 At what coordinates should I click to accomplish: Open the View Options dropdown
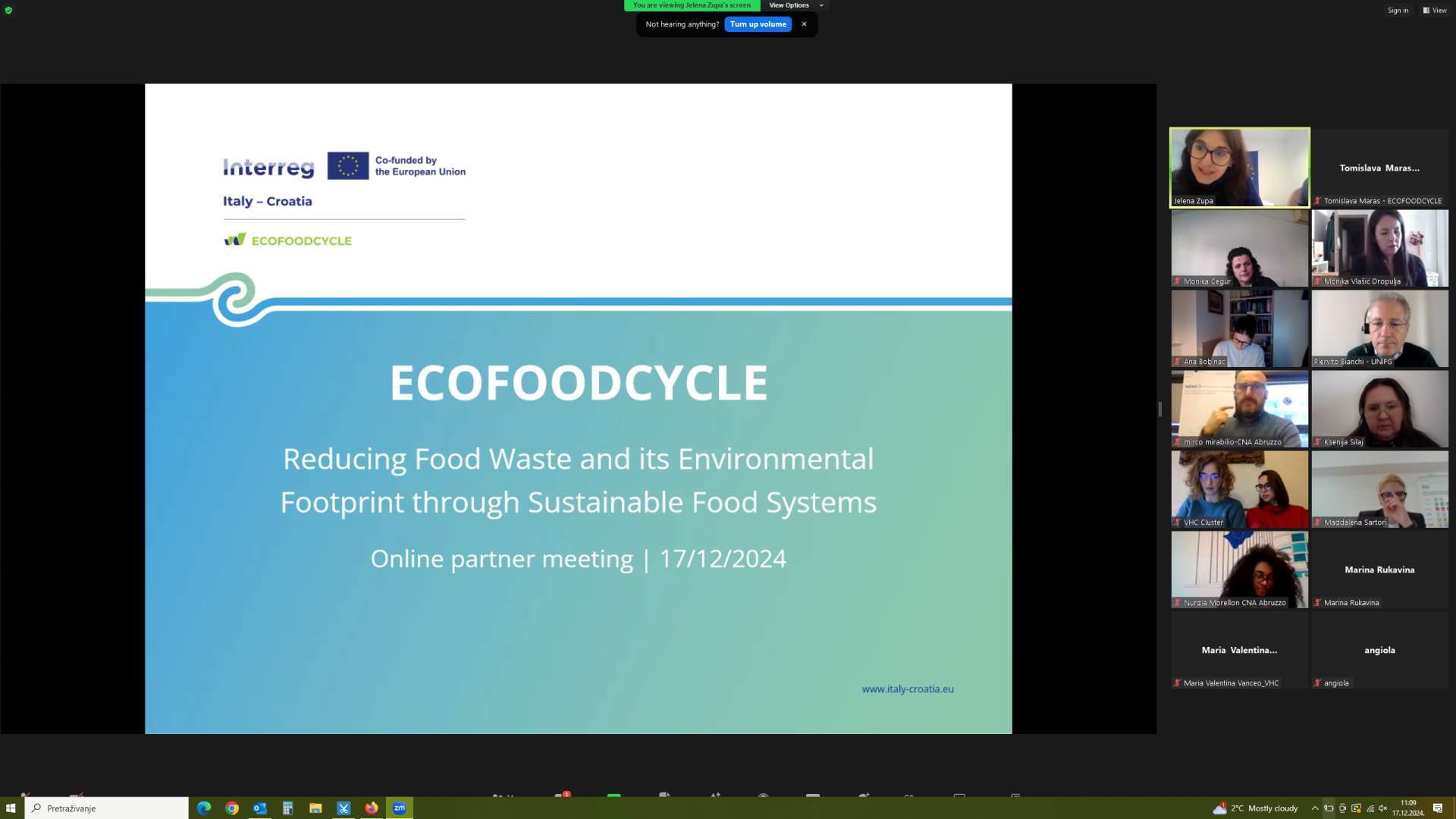pyautogui.click(x=795, y=5)
